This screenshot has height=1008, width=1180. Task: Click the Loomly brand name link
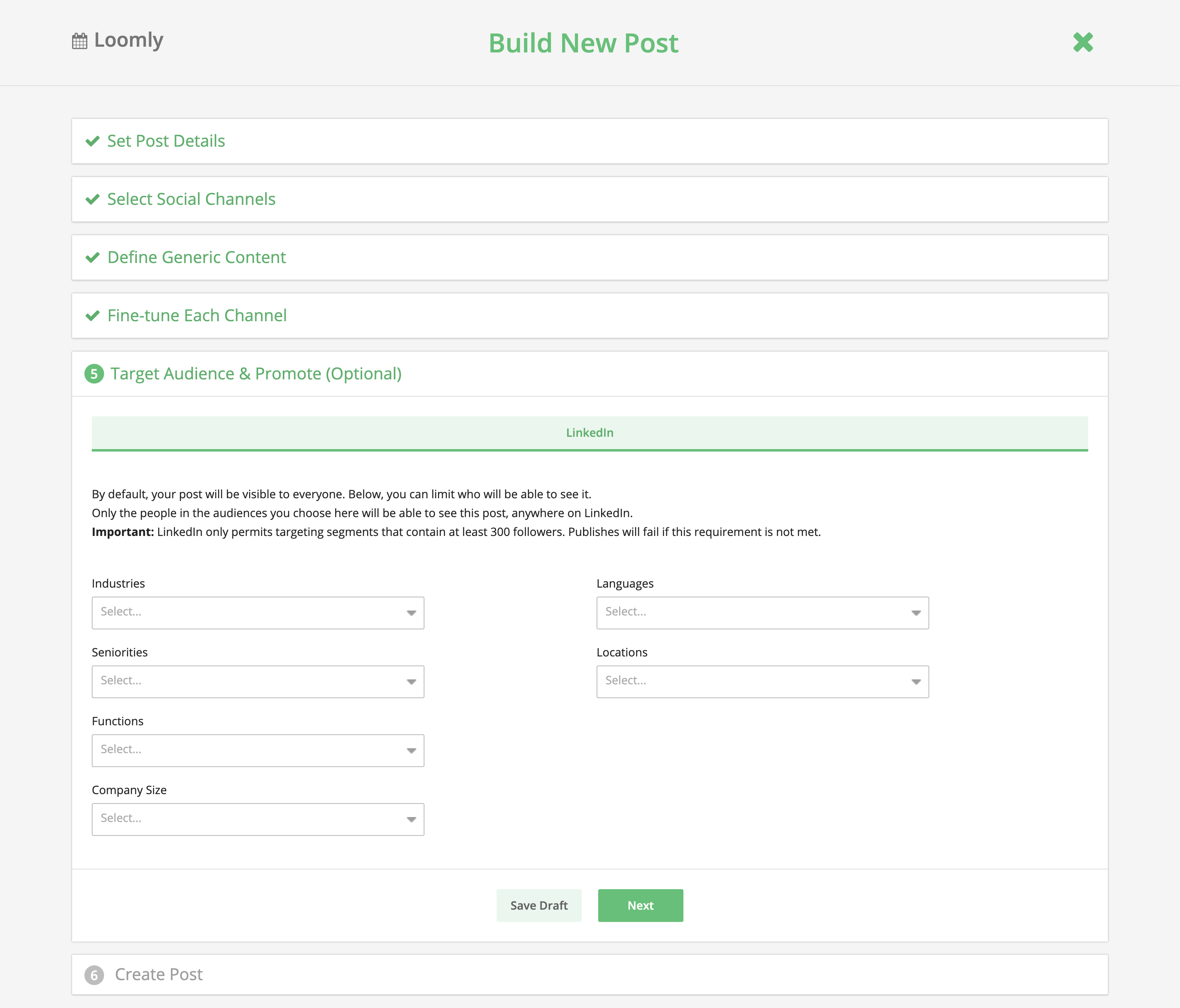pos(129,40)
